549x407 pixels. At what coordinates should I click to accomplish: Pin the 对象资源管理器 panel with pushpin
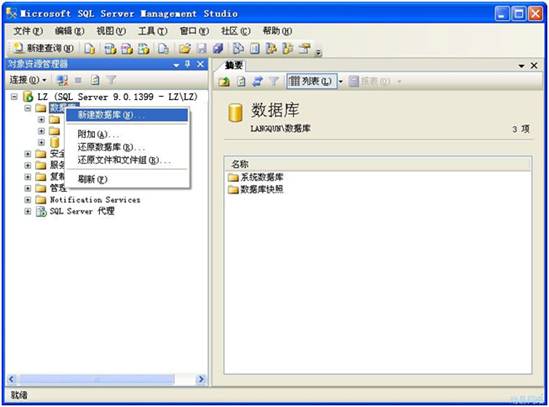coord(188,64)
